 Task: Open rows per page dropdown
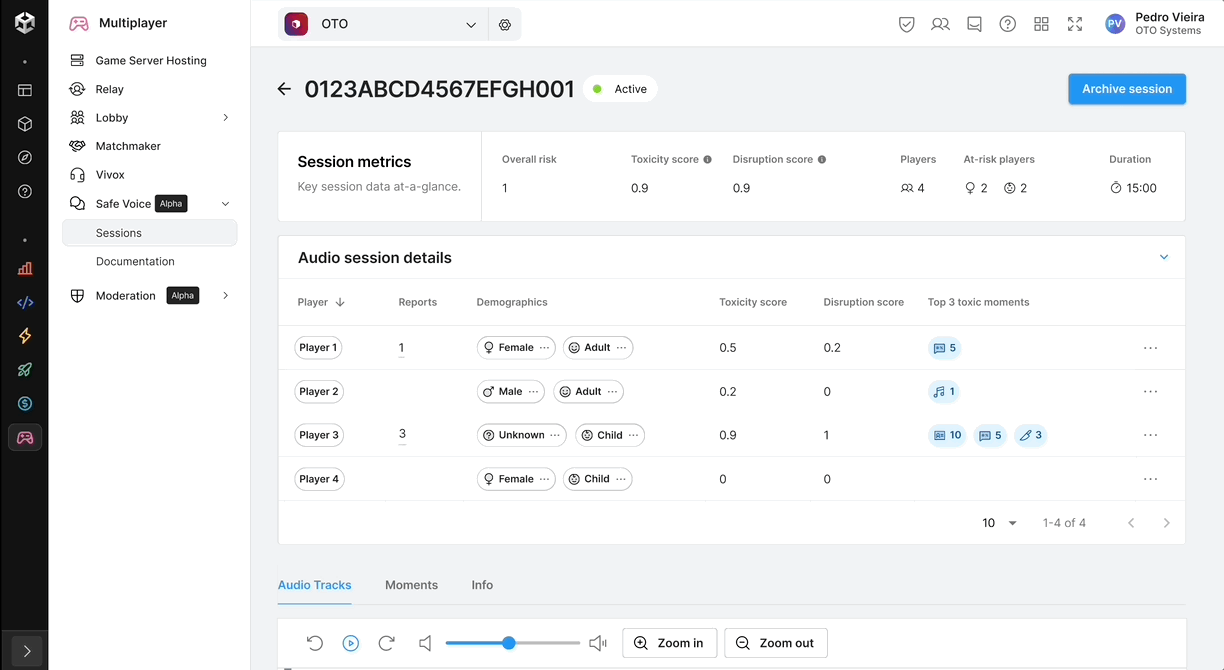[999, 523]
